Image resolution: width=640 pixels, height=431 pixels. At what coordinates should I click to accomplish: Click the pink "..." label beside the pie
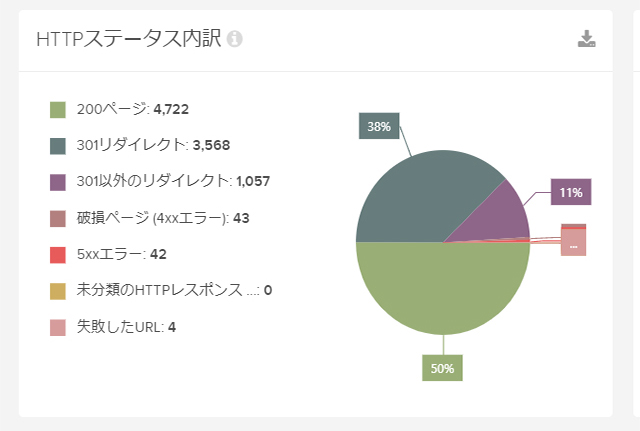[573, 242]
